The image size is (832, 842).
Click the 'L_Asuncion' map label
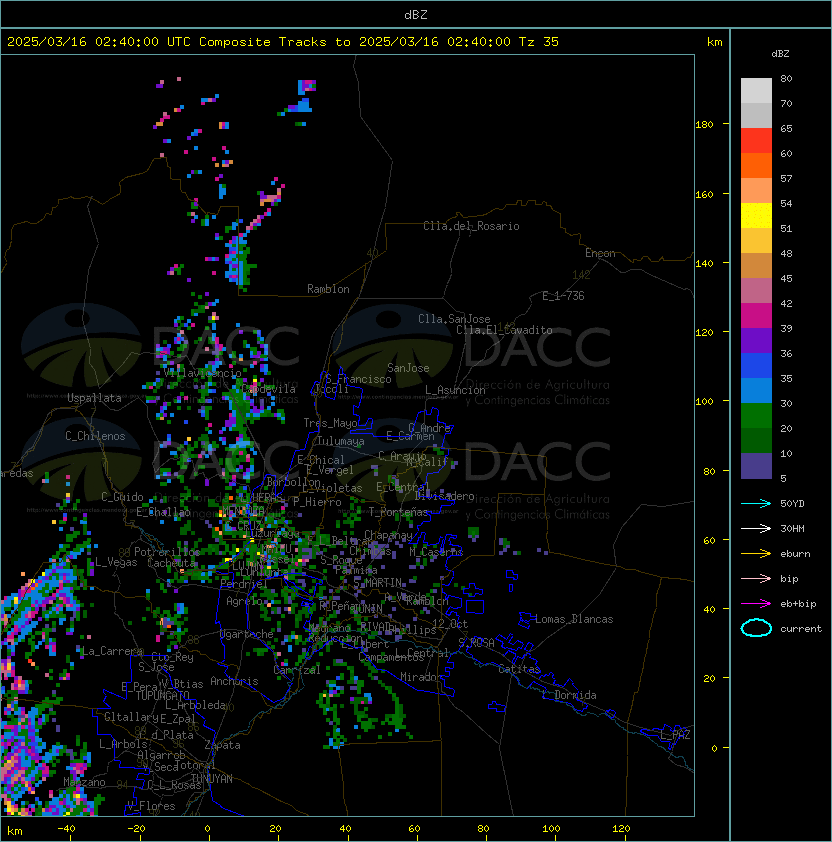coord(455,390)
